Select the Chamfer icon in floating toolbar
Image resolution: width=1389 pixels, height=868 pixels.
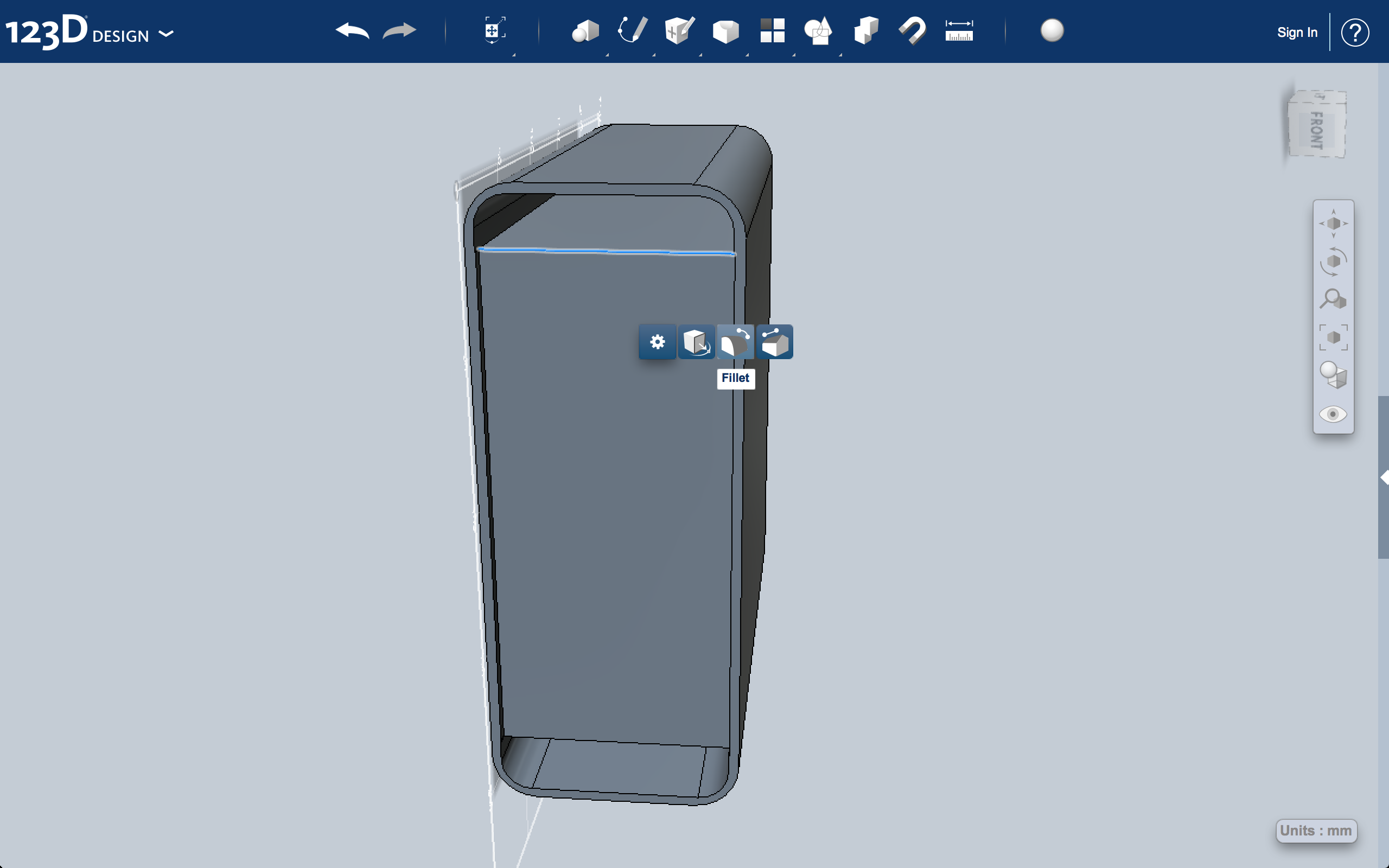pyautogui.click(x=775, y=342)
